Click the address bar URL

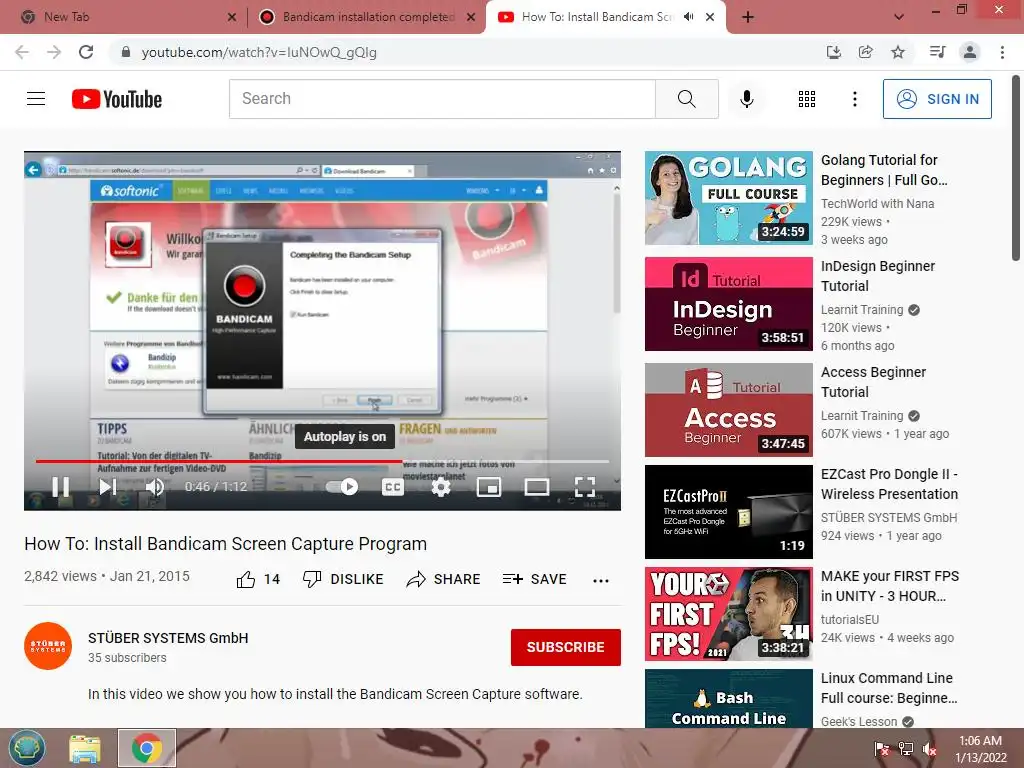point(259,52)
